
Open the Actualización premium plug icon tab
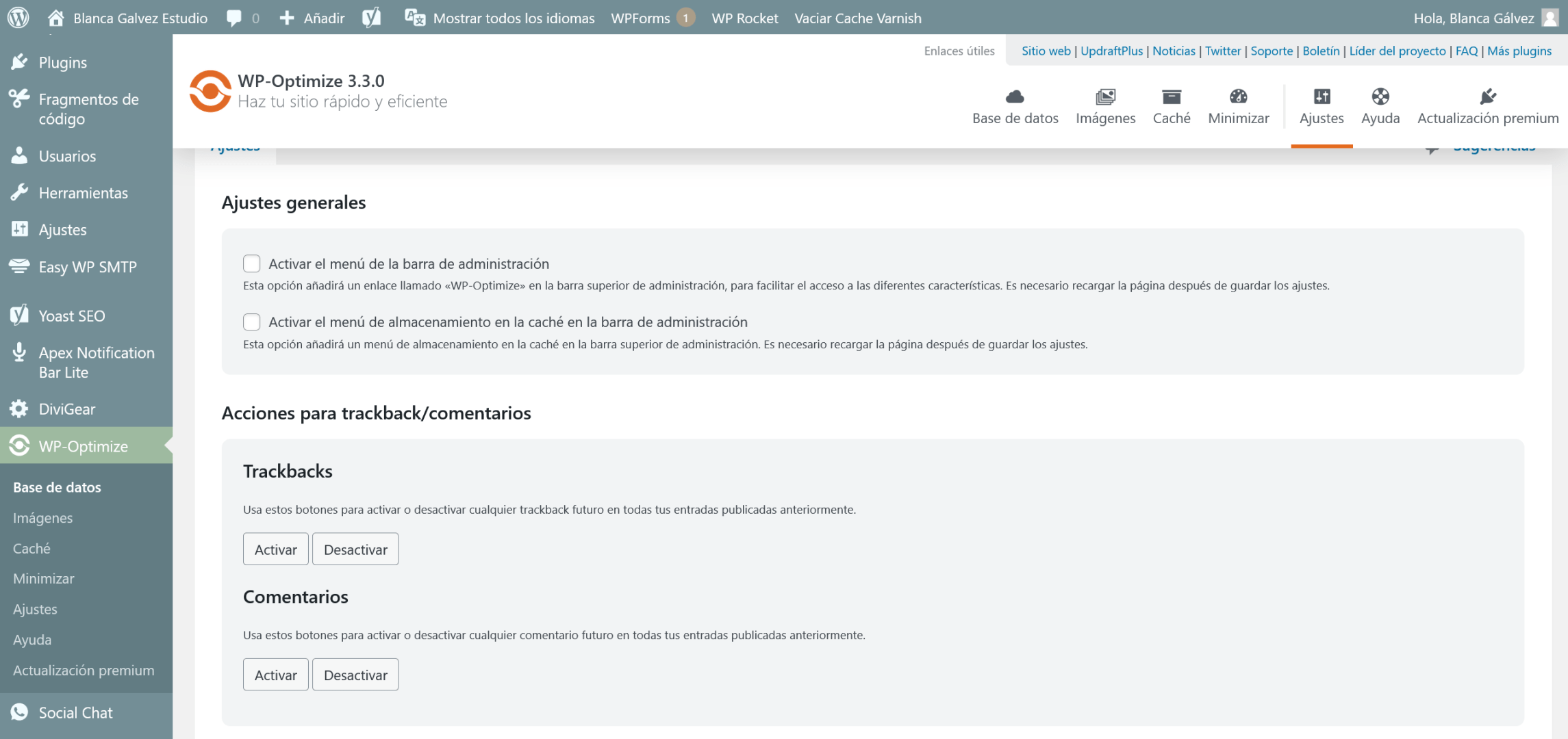[1488, 96]
